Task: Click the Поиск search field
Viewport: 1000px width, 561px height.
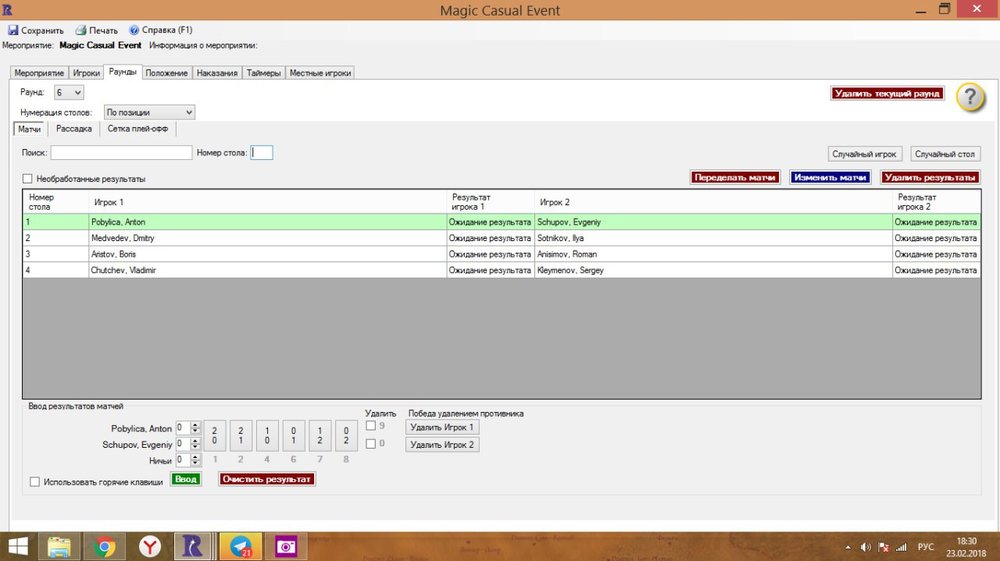Action: click(121, 153)
